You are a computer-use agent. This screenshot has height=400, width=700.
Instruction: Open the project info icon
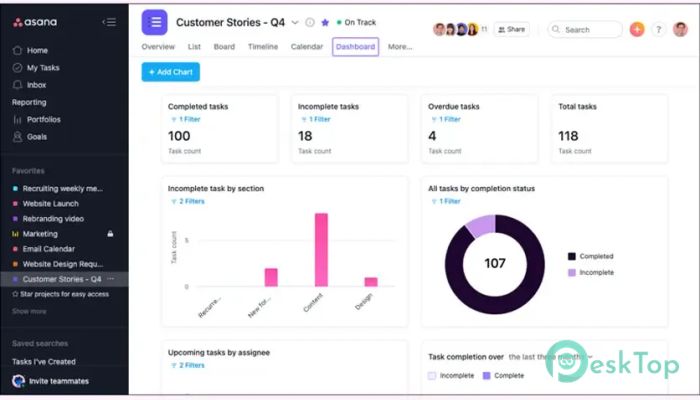[x=309, y=22]
